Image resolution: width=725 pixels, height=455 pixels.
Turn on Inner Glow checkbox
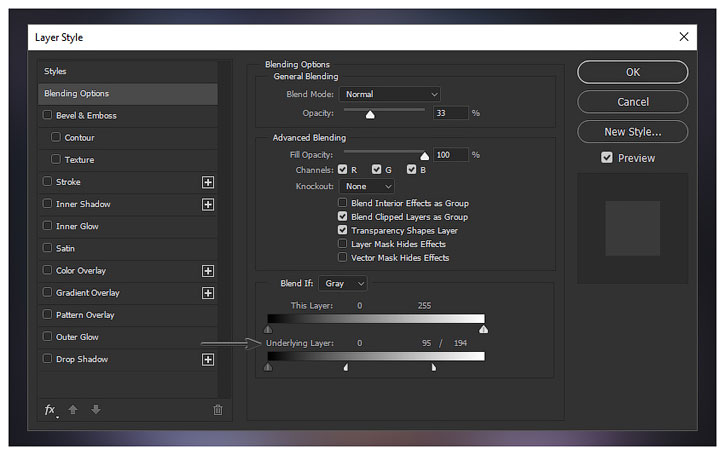[x=47, y=226]
